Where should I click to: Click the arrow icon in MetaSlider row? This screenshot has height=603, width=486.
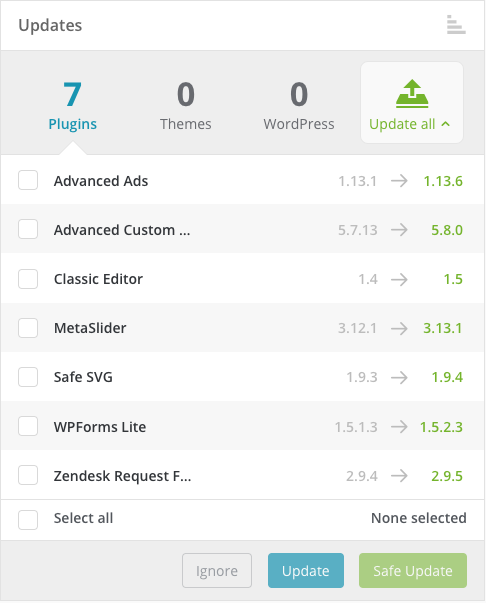pyautogui.click(x=399, y=328)
